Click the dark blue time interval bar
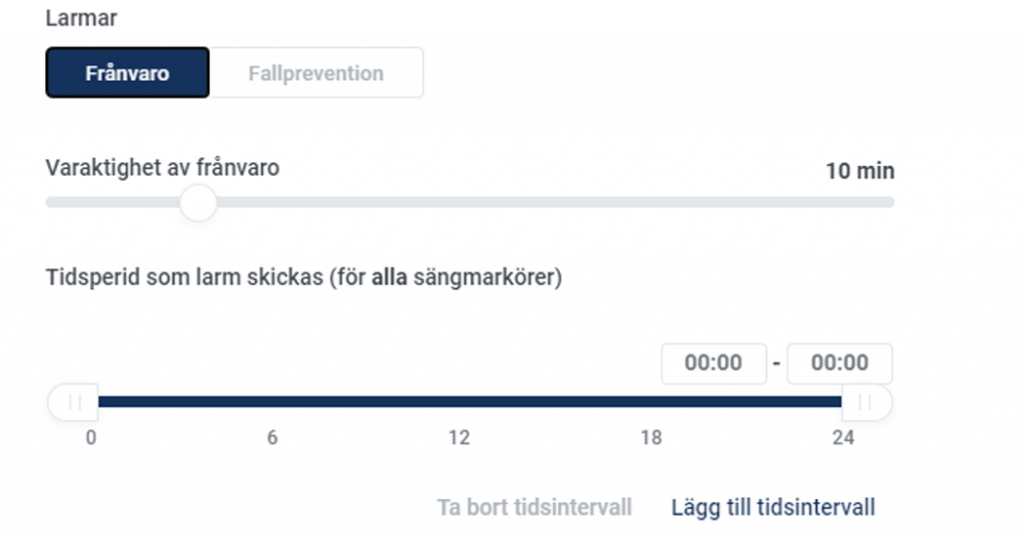 coord(470,402)
